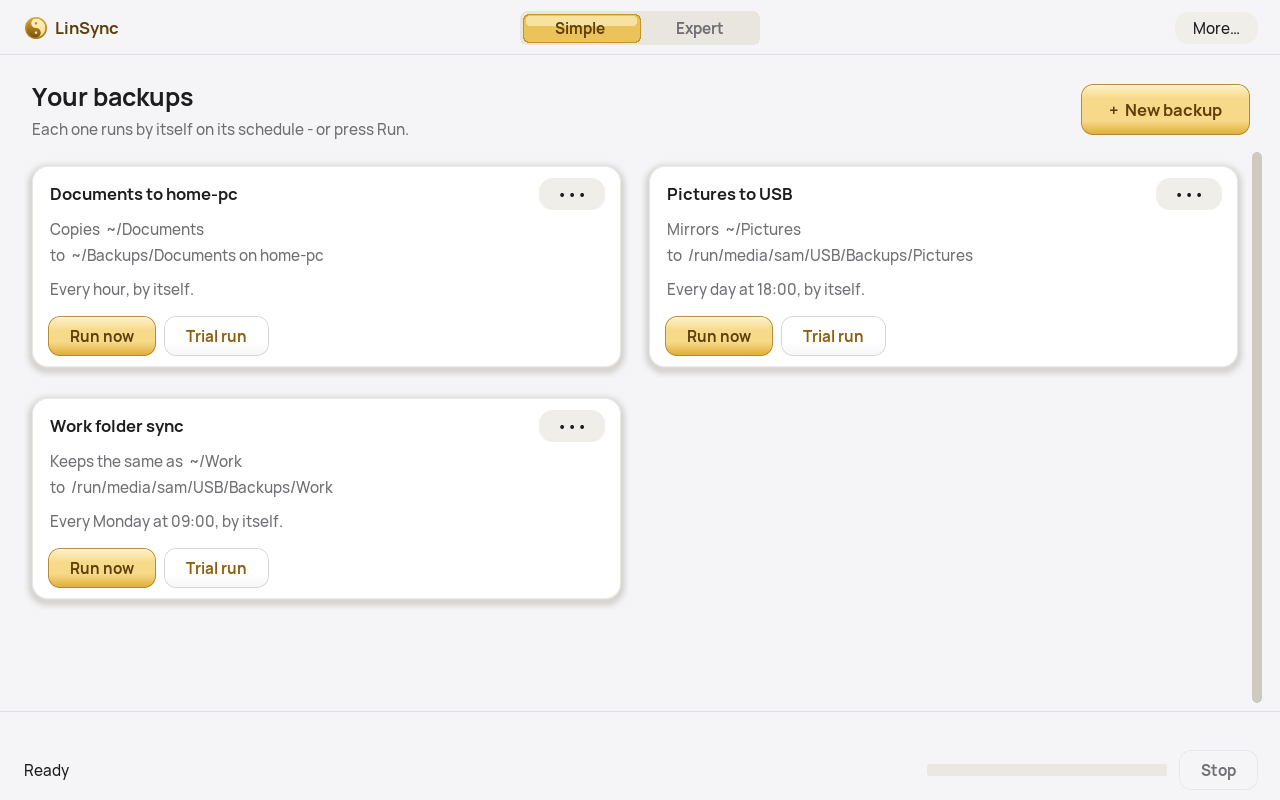The image size is (1280, 800).
Task: Open the three-dot menu for Work folder sync
Action: pyautogui.click(x=572, y=426)
